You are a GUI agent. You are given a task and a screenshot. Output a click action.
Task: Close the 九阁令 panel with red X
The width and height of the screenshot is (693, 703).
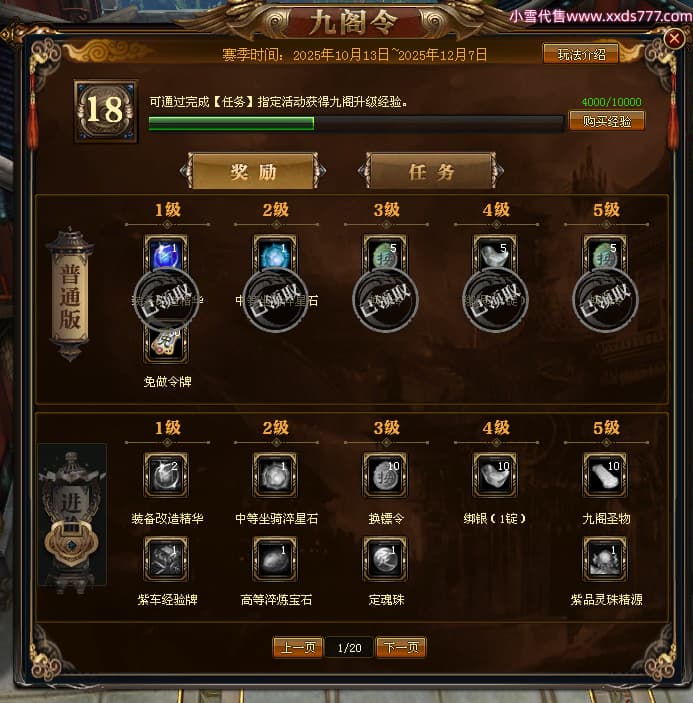tap(674, 39)
